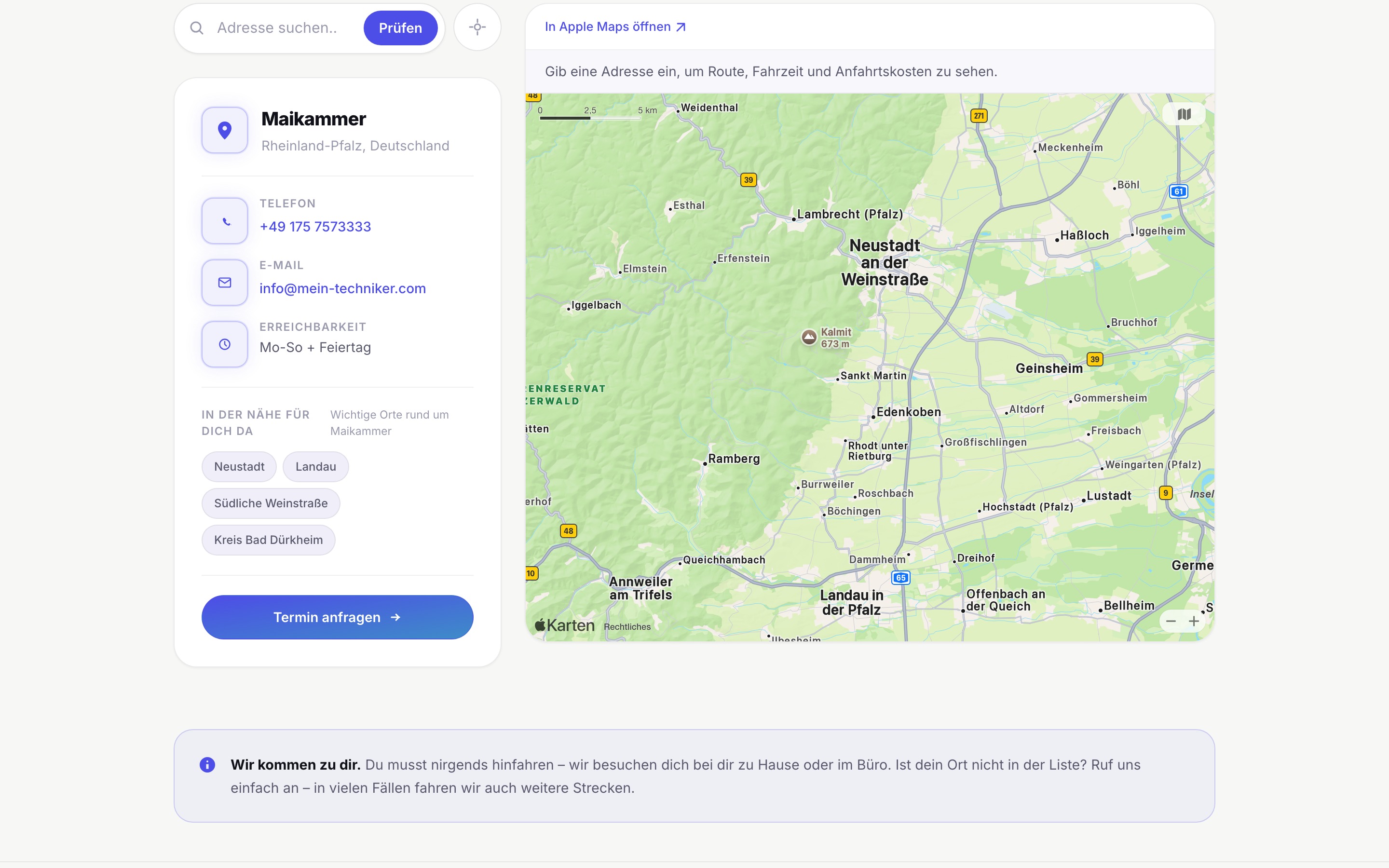
Task: Click the info@mein-techniker.com email link
Action: pyautogui.click(x=342, y=288)
